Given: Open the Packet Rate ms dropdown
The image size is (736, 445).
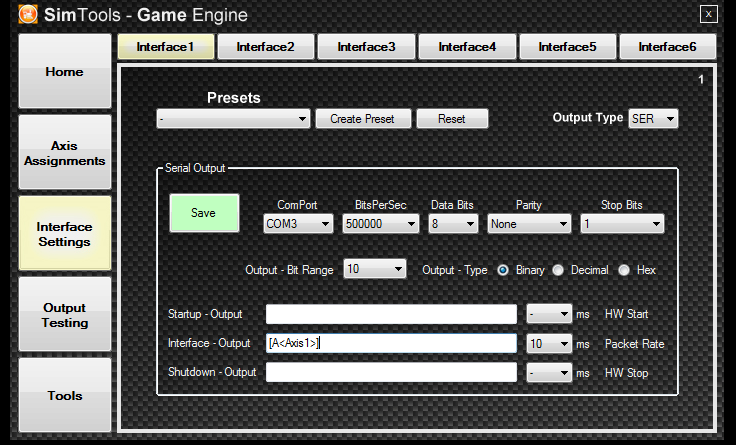Looking at the screenshot, I should tap(549, 344).
